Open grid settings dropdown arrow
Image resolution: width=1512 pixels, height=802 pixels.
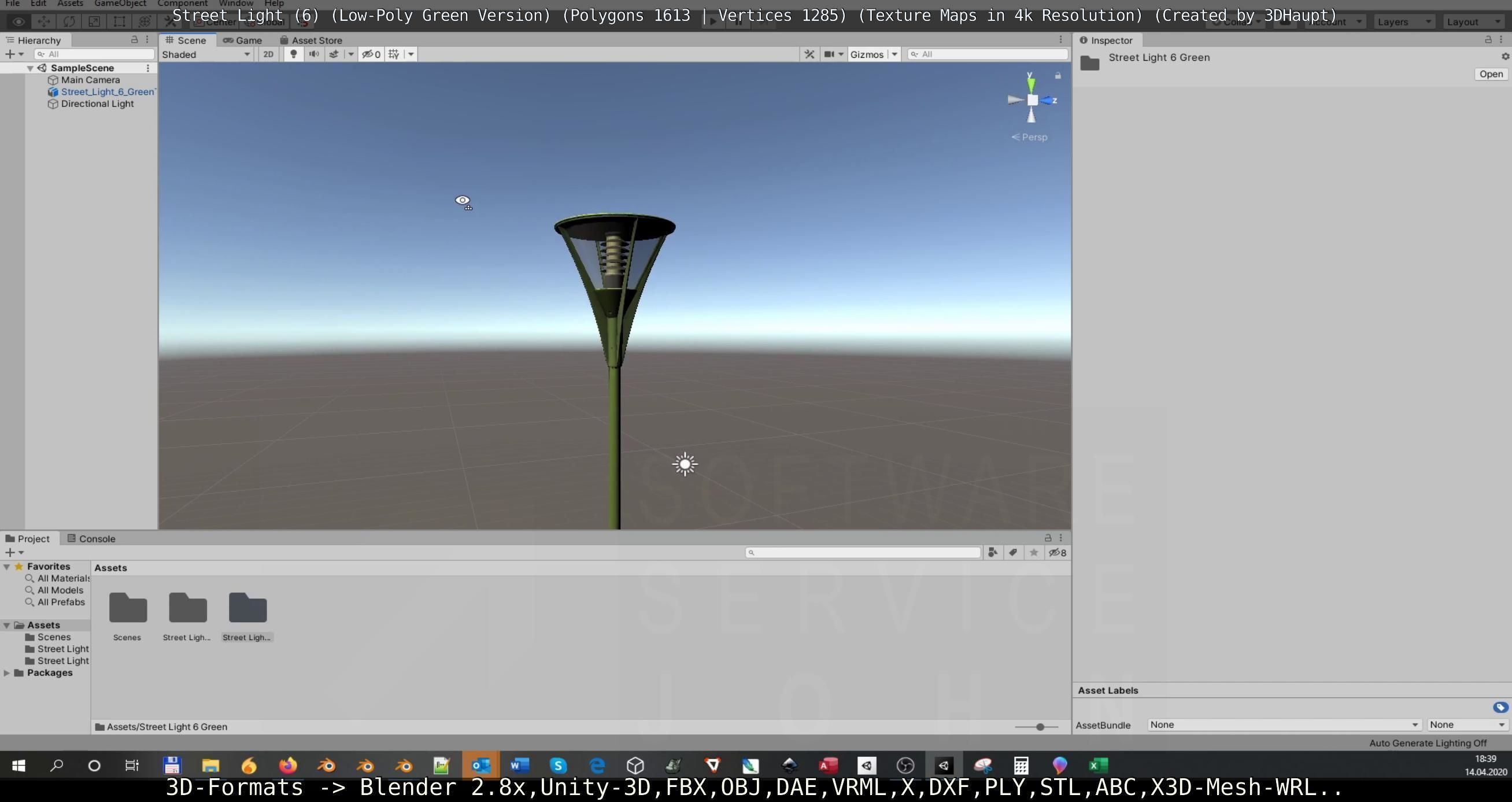tap(411, 54)
